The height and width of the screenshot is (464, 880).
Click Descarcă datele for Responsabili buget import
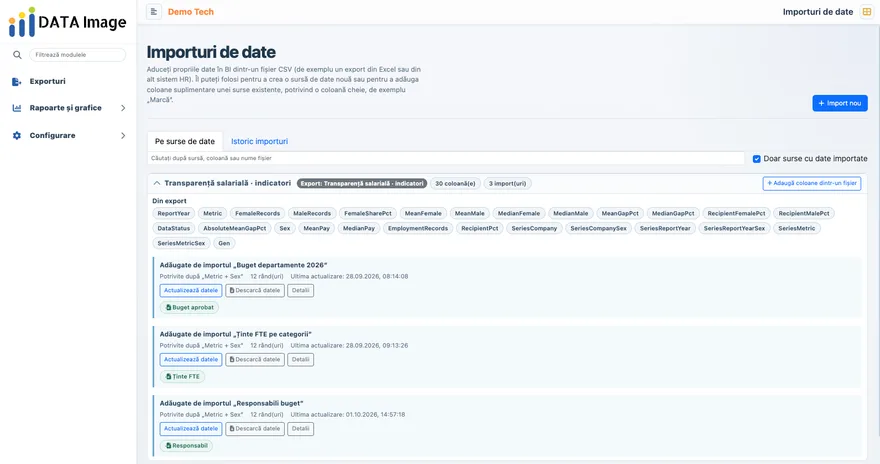[x=255, y=429]
